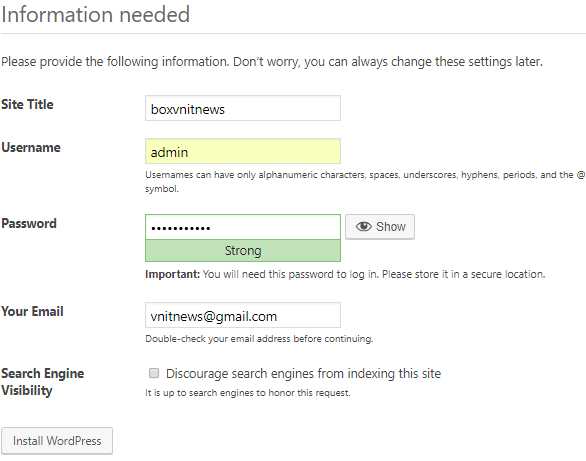Focus the masked Password field
Image resolution: width=586 pixels, height=461 pixels.
(x=243, y=227)
